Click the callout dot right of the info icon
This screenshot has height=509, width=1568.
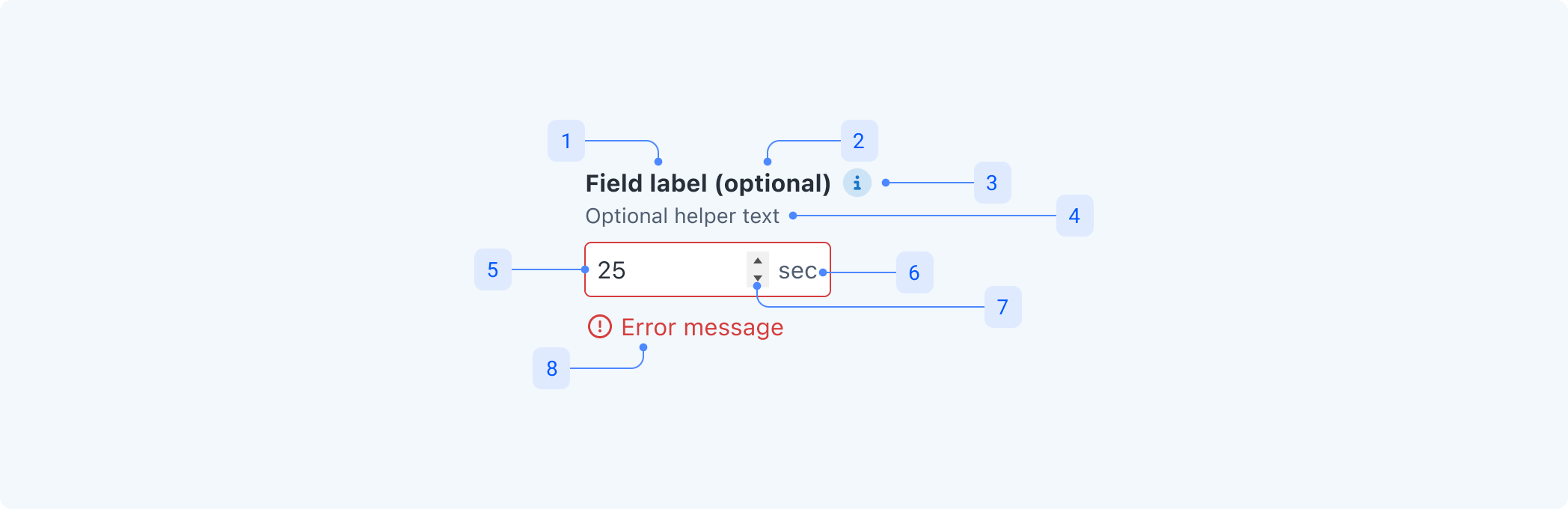(x=886, y=183)
